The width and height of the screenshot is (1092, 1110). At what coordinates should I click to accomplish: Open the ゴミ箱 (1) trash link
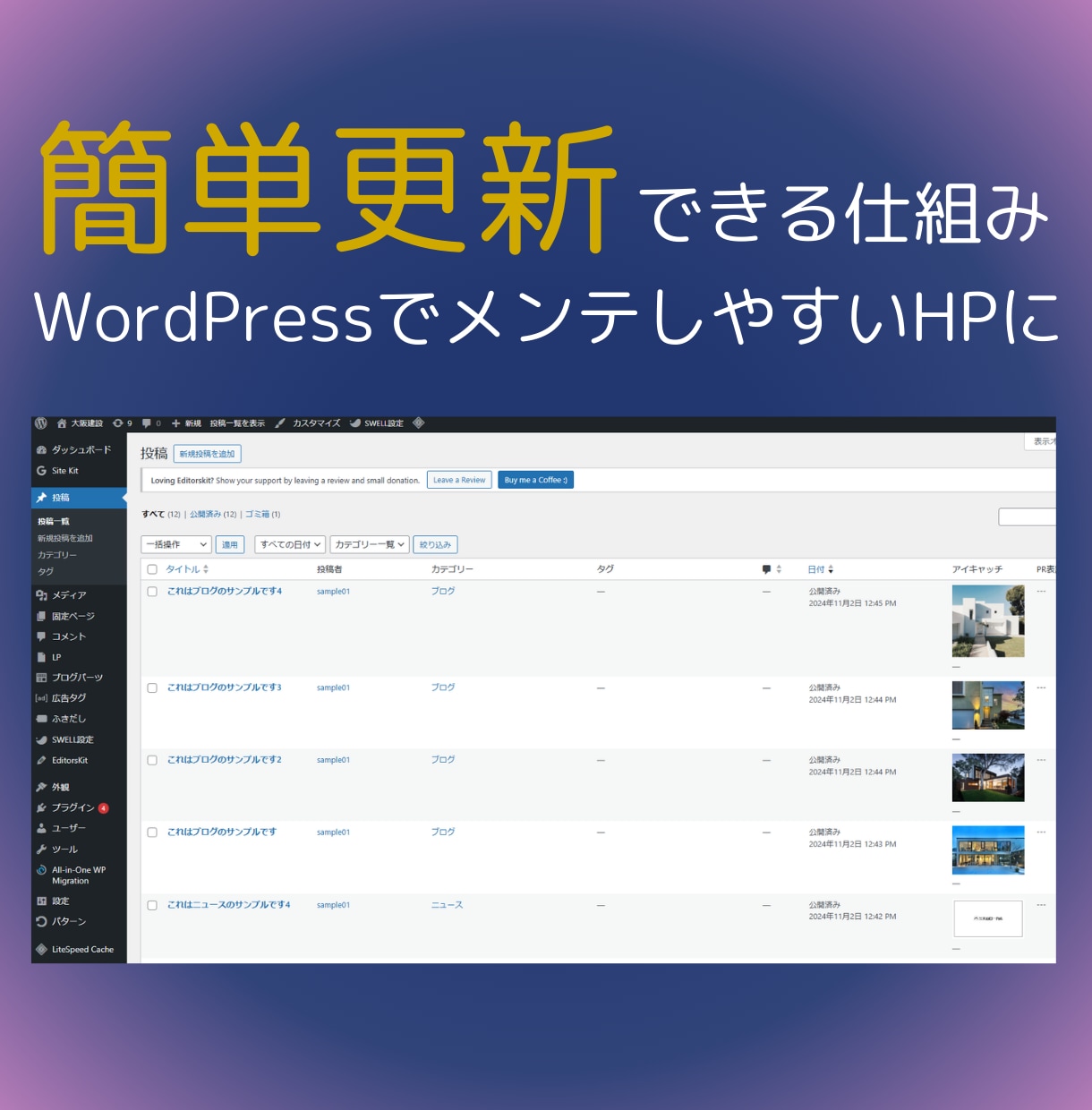[x=263, y=514]
